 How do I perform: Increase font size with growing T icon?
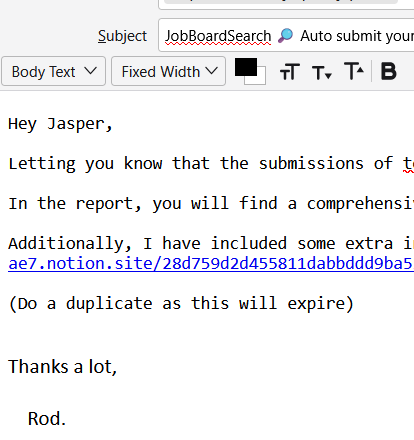[354, 71]
